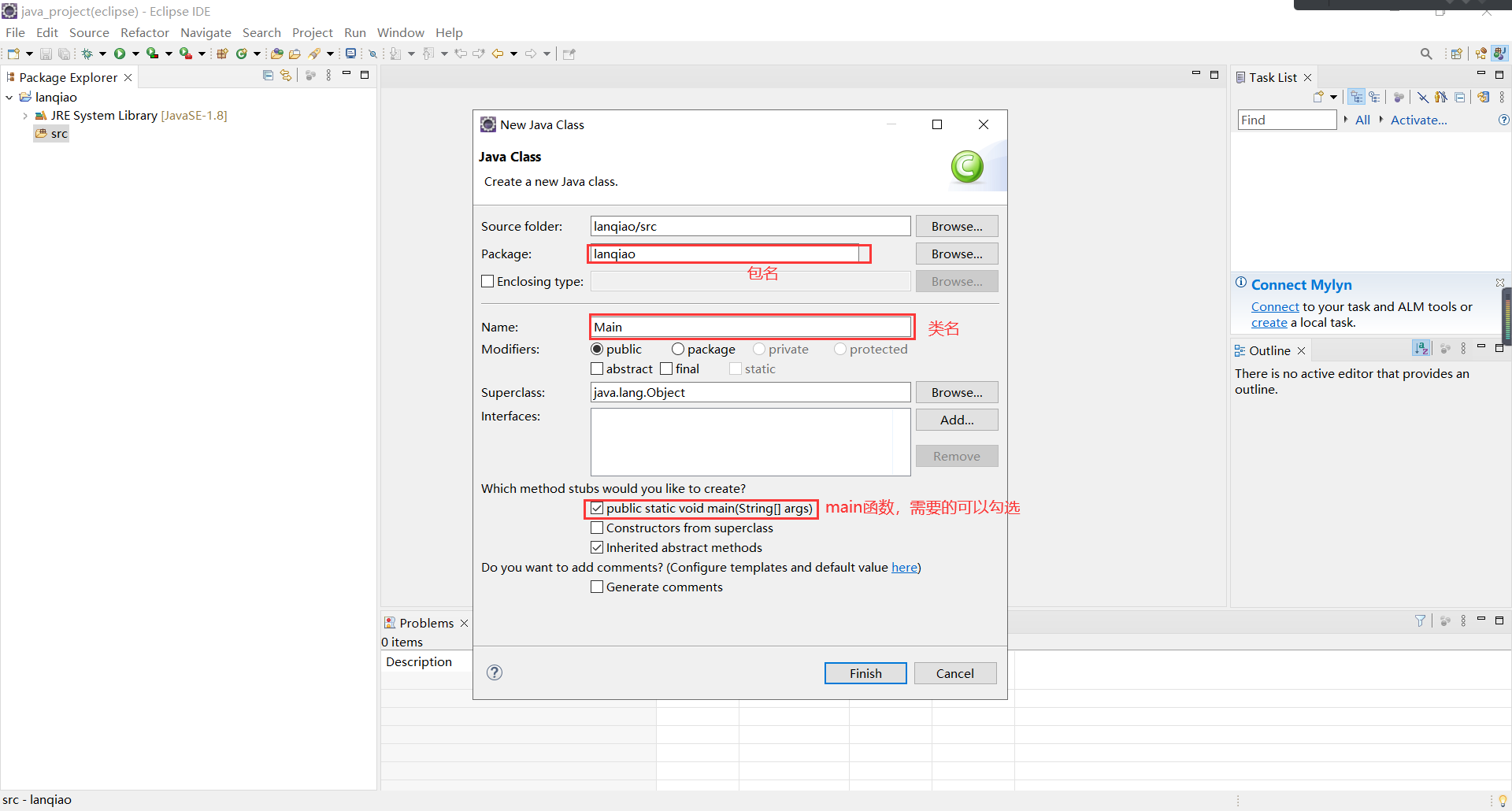Open the New Java Class dropdown arrow
Screen dimensions: 1512x811
pos(257,54)
